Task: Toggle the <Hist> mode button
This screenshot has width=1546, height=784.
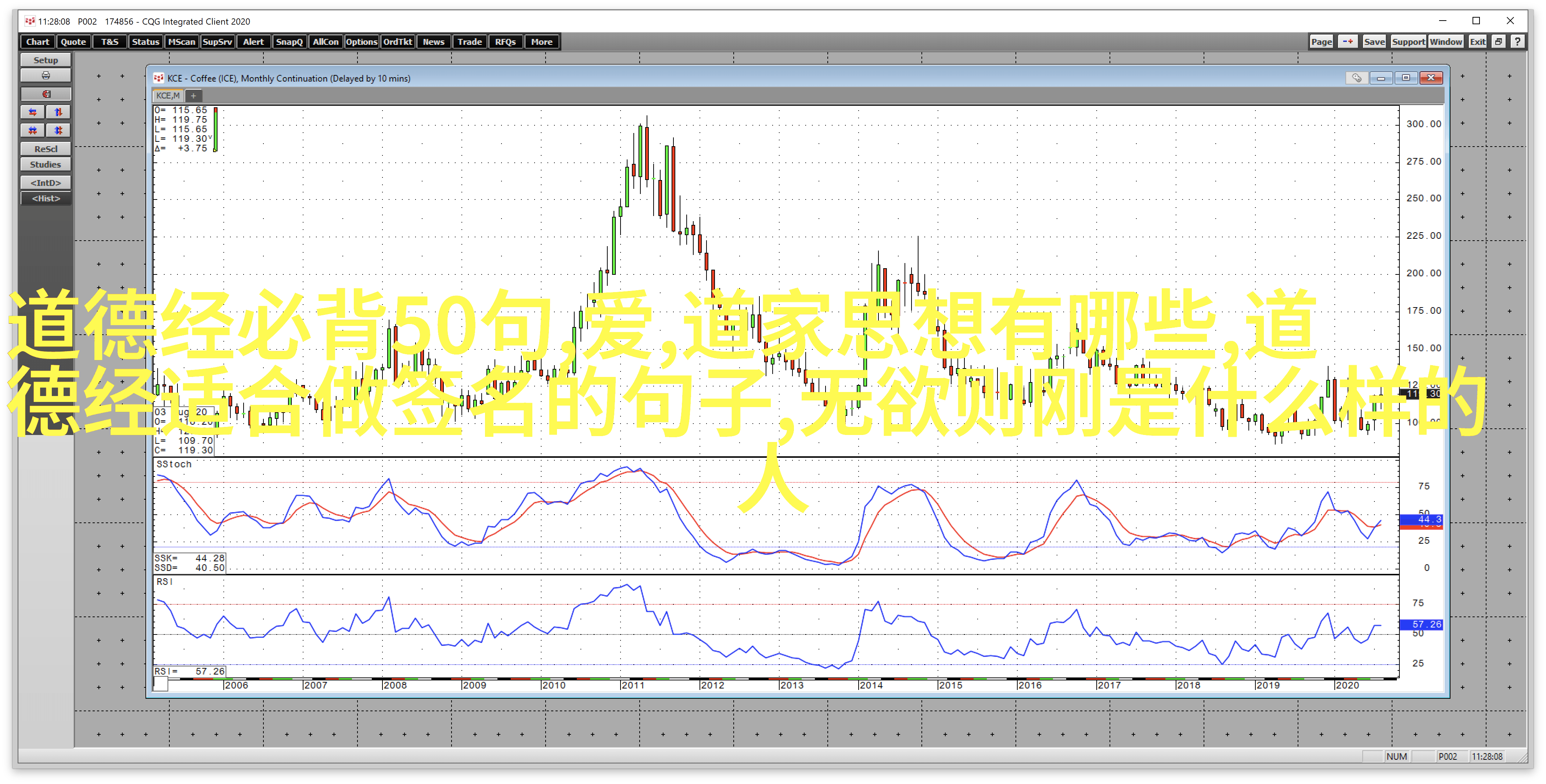Action: [x=46, y=199]
